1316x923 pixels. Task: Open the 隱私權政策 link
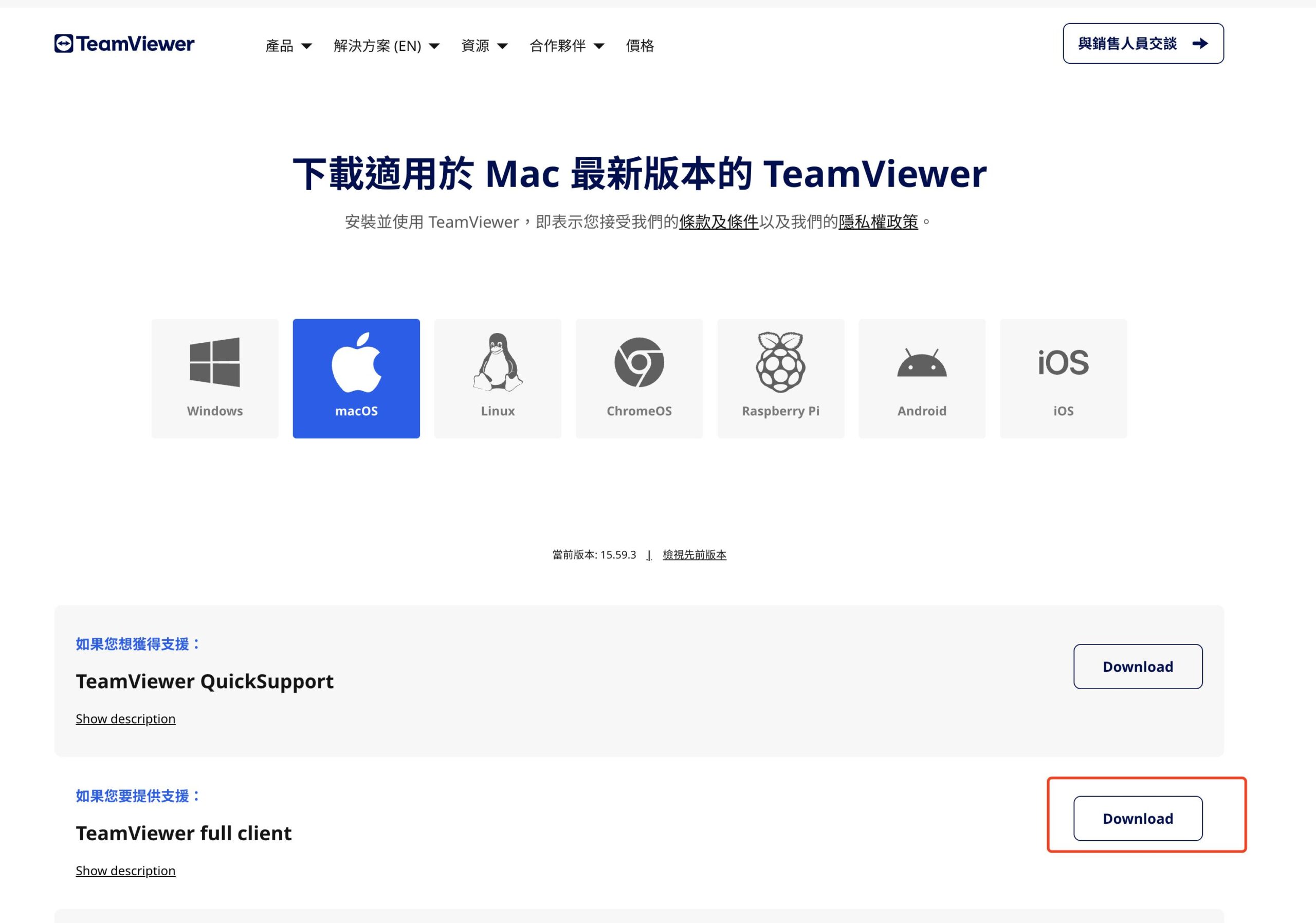tap(878, 221)
